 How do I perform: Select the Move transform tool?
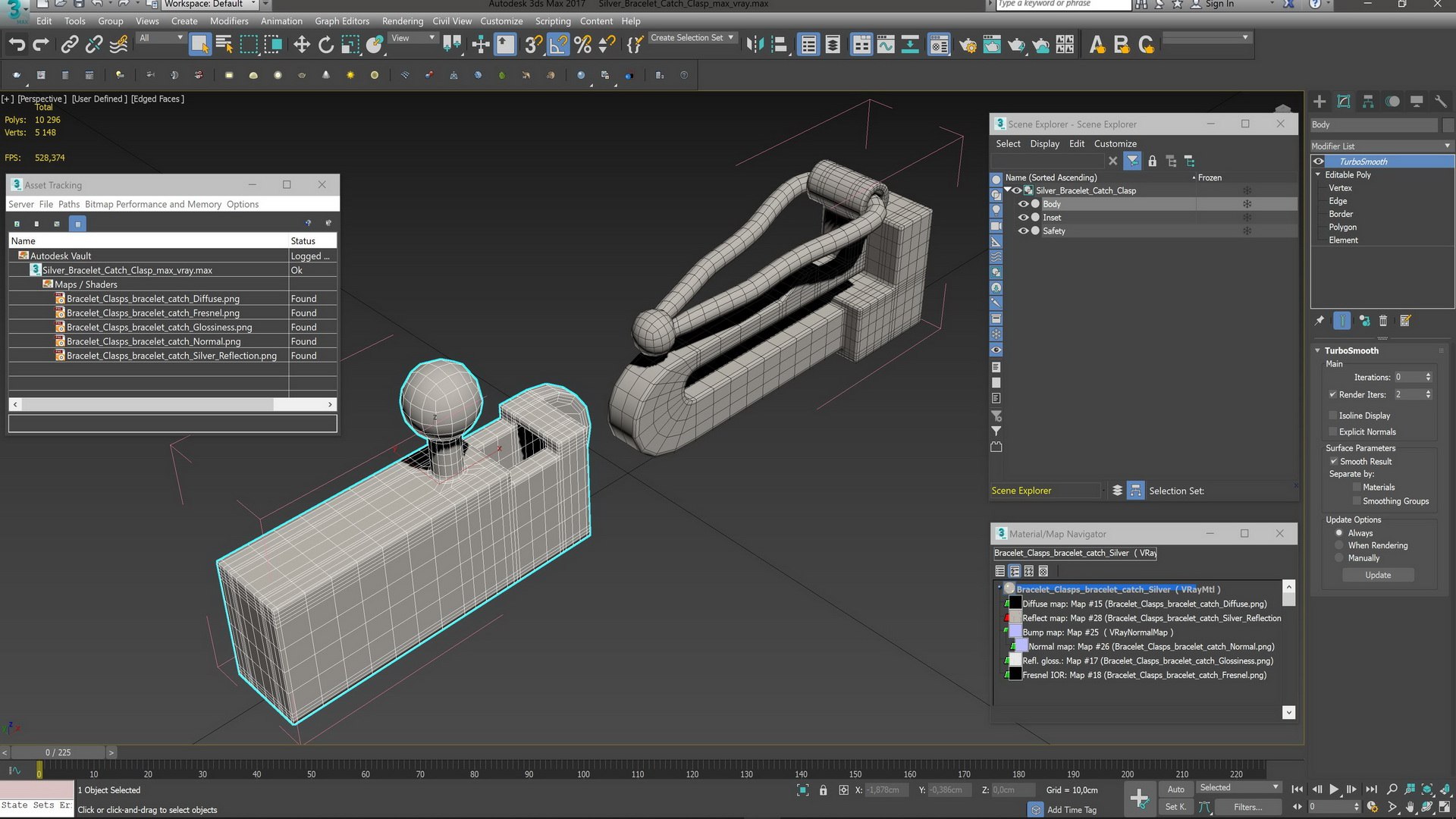click(302, 45)
